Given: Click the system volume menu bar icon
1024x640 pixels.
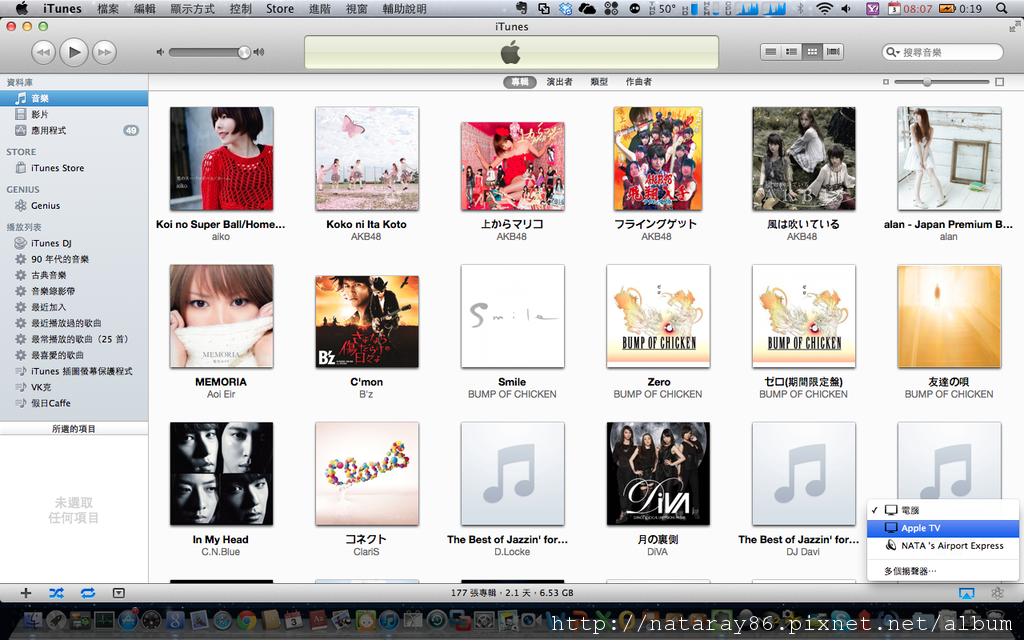Looking at the screenshot, I should (x=846, y=8).
